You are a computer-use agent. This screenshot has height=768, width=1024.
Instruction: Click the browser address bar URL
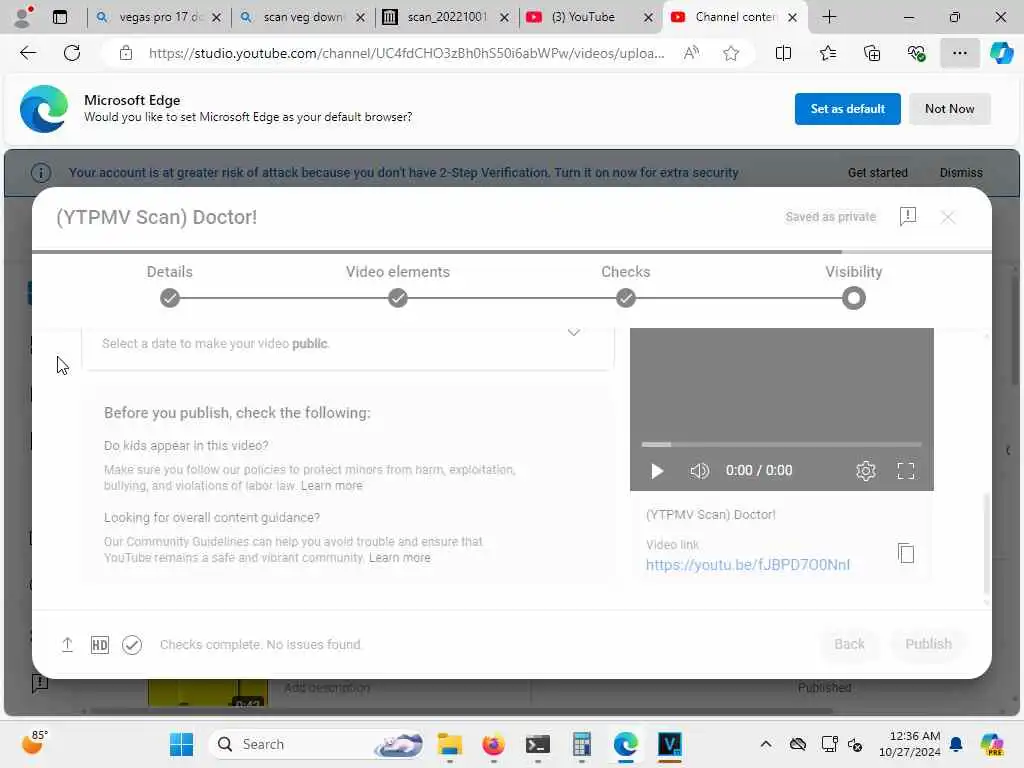click(406, 54)
